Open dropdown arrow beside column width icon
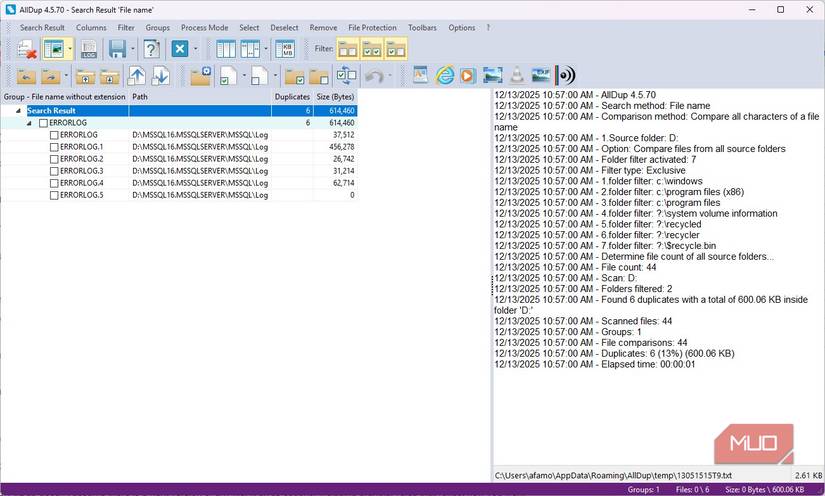Viewport: 825px width, 496px height. coord(266,49)
